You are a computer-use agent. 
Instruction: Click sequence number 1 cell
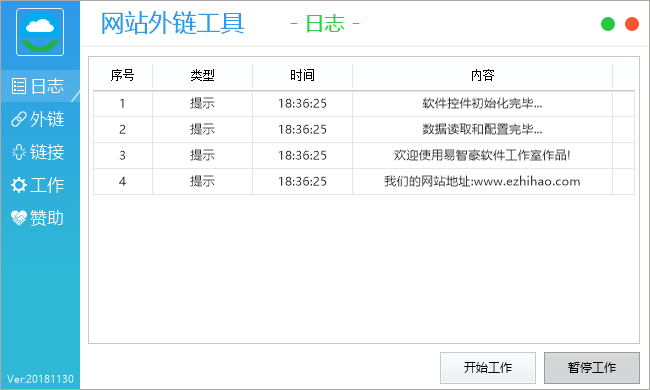tap(123, 103)
